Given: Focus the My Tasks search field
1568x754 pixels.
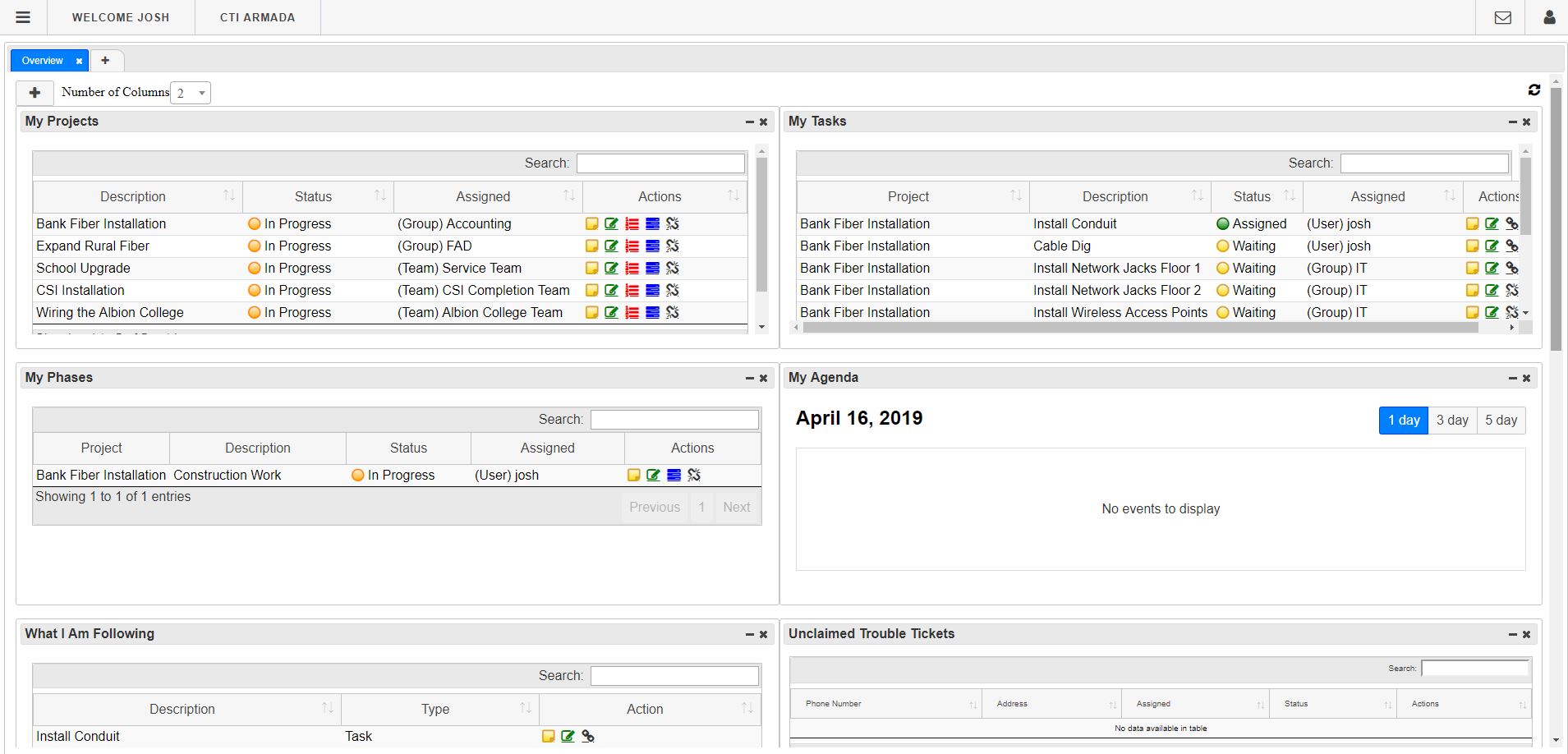Looking at the screenshot, I should [1424, 163].
